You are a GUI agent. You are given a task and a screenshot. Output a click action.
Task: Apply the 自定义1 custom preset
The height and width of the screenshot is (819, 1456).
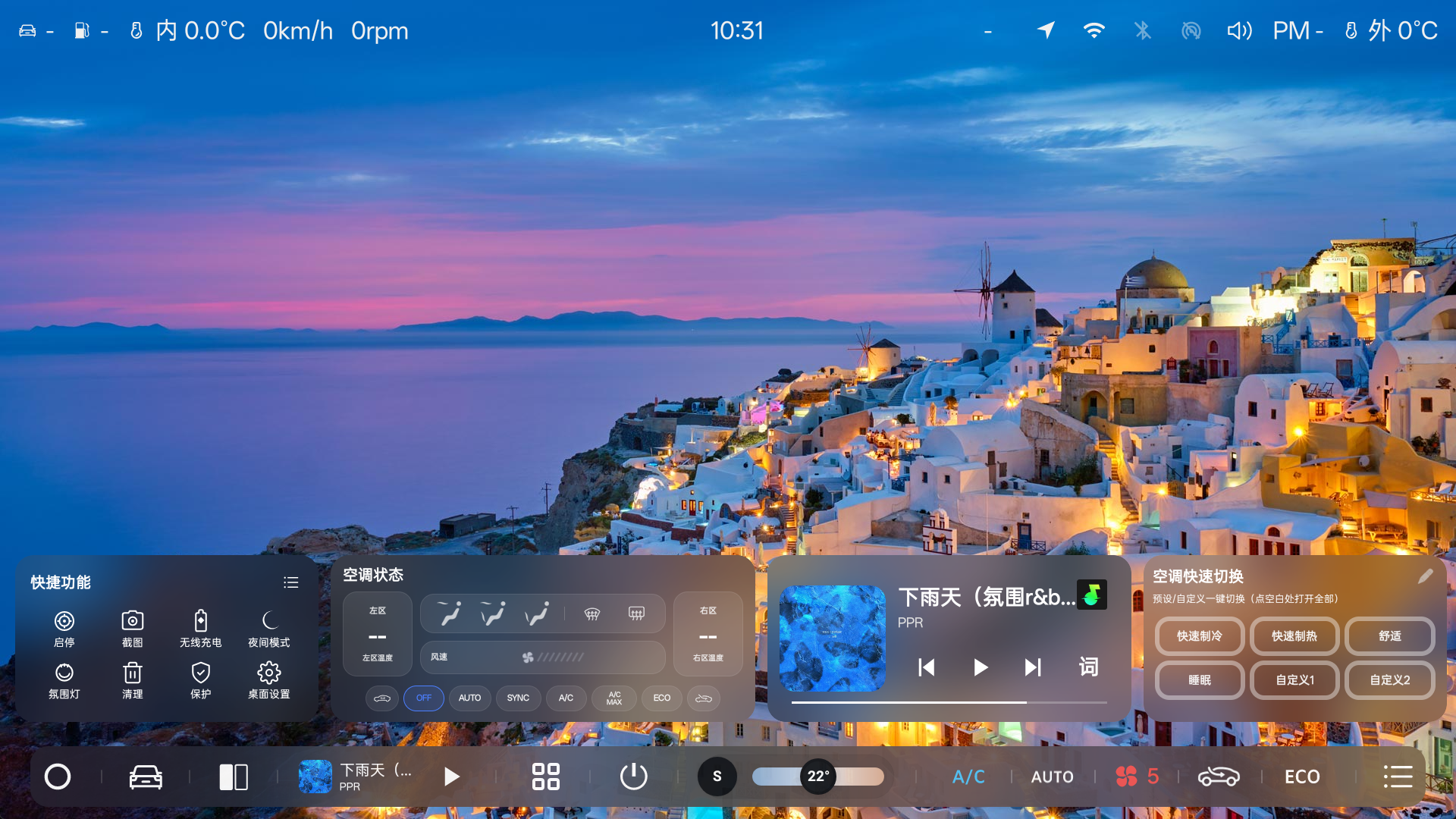(x=1294, y=680)
